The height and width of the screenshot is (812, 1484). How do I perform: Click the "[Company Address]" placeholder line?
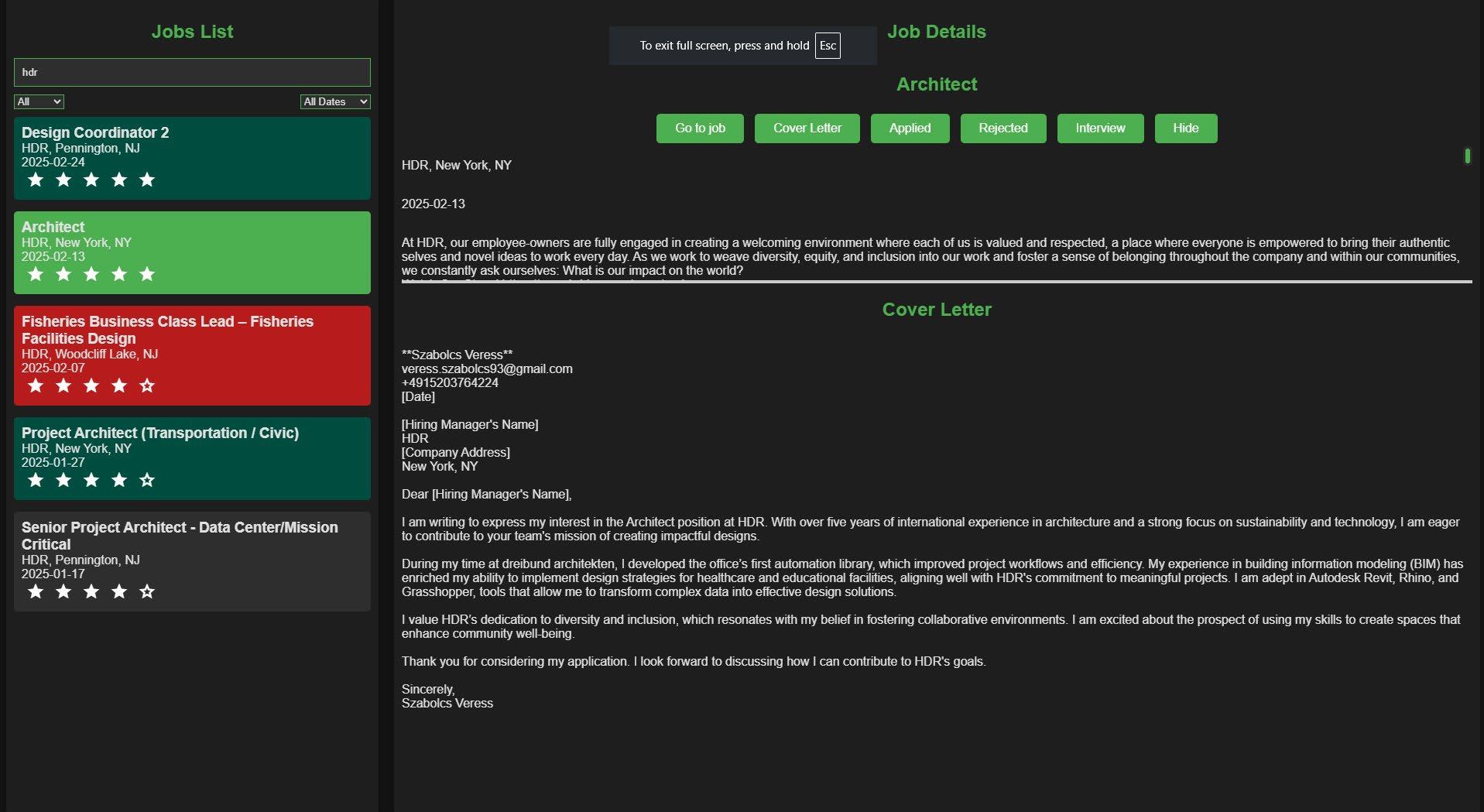[456, 452]
